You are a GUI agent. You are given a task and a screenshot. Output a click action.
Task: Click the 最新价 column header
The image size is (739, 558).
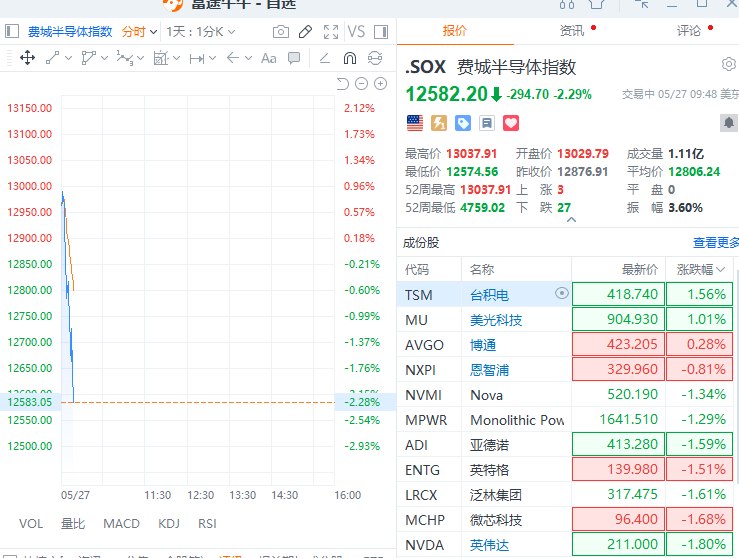pos(640,270)
